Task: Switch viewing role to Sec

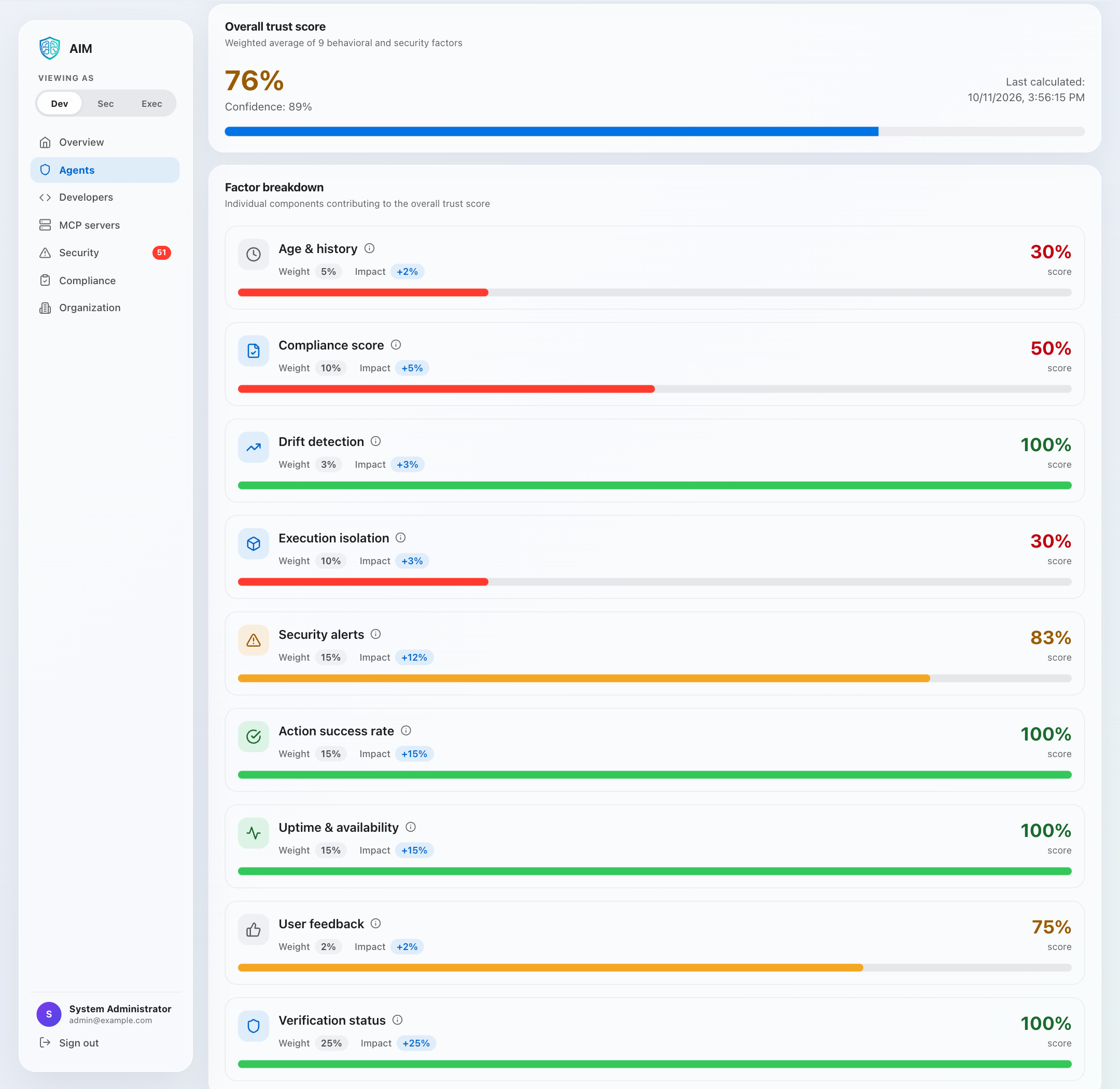Action: [x=106, y=104]
